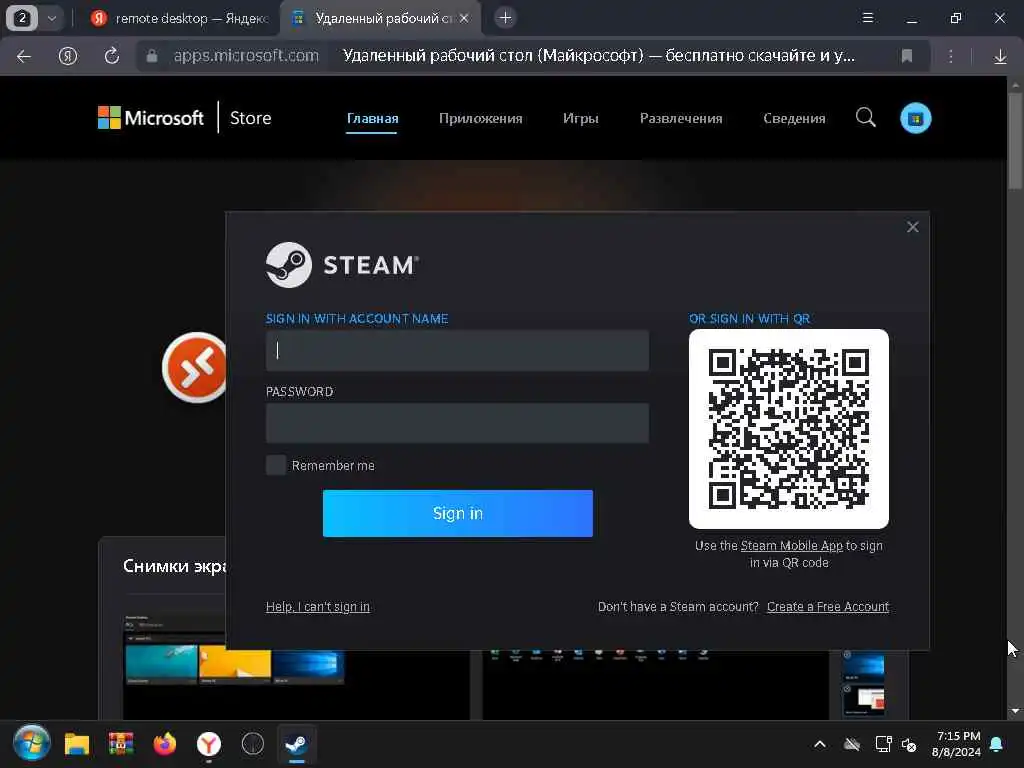Screen dimensions: 1024x768
Task: Switch to the remote desktop Yandex tab
Action: (180, 18)
